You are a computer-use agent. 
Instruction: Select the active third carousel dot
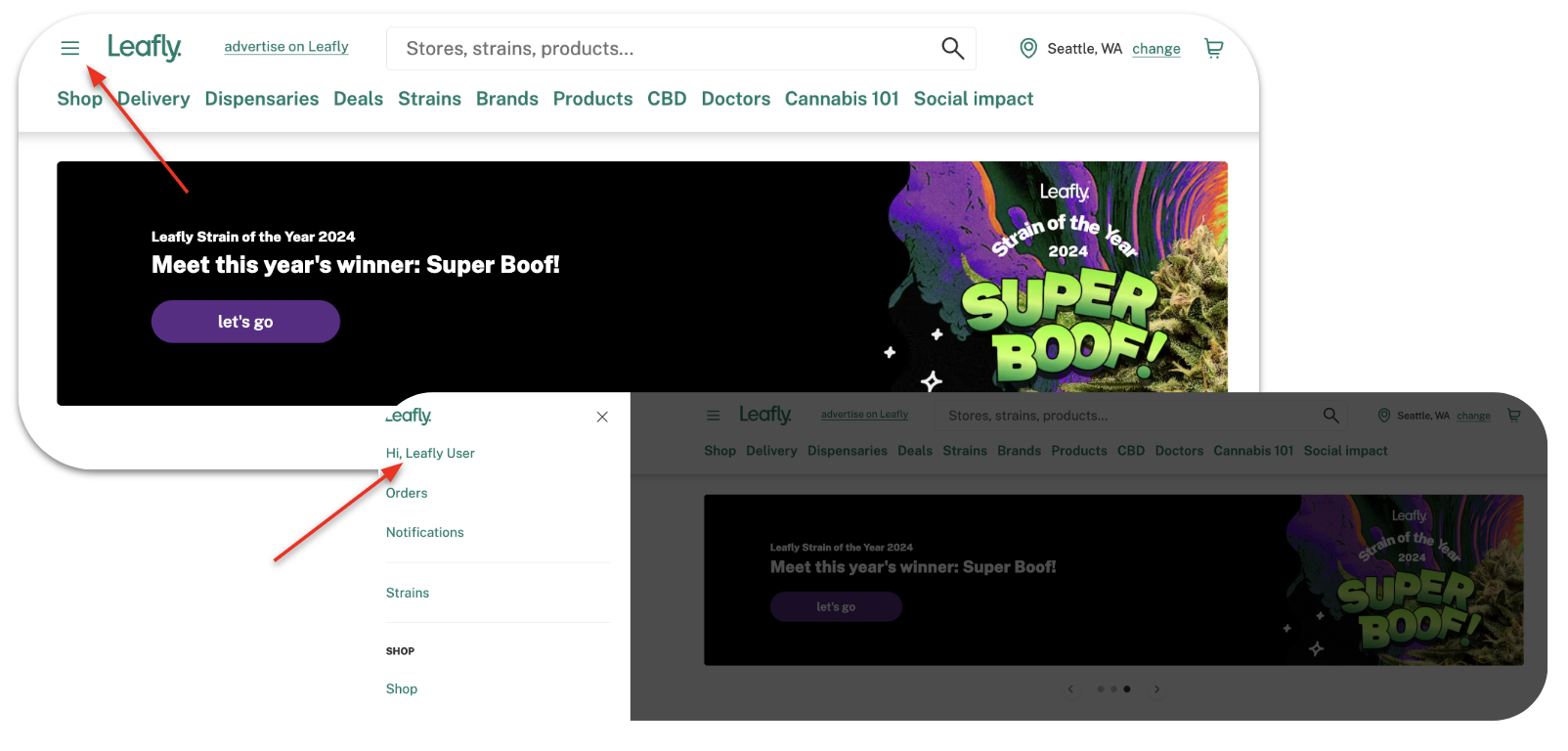[1127, 689]
